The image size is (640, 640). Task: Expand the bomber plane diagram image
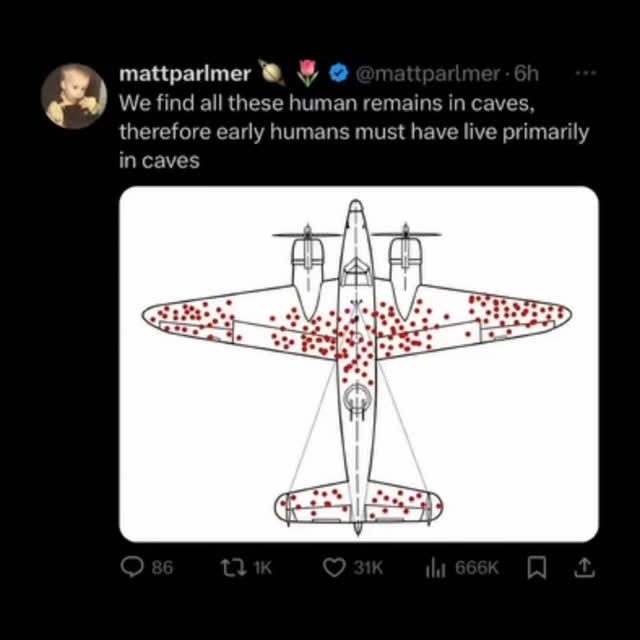[x=358, y=363]
